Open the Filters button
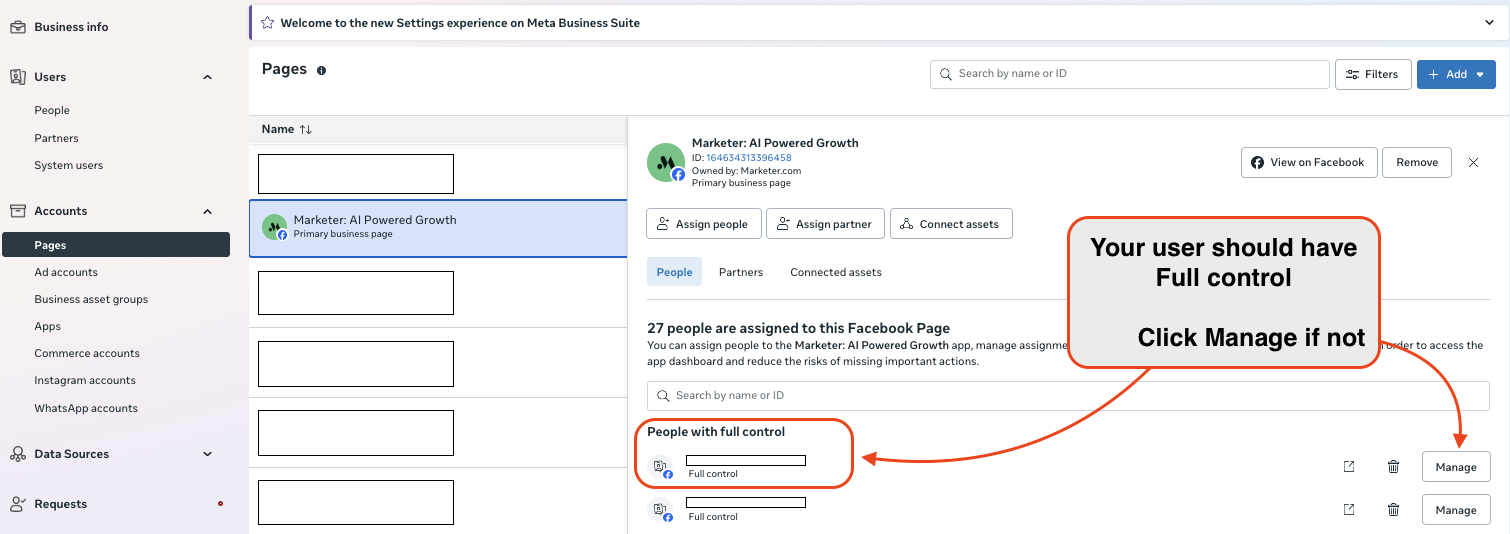 pos(1373,74)
